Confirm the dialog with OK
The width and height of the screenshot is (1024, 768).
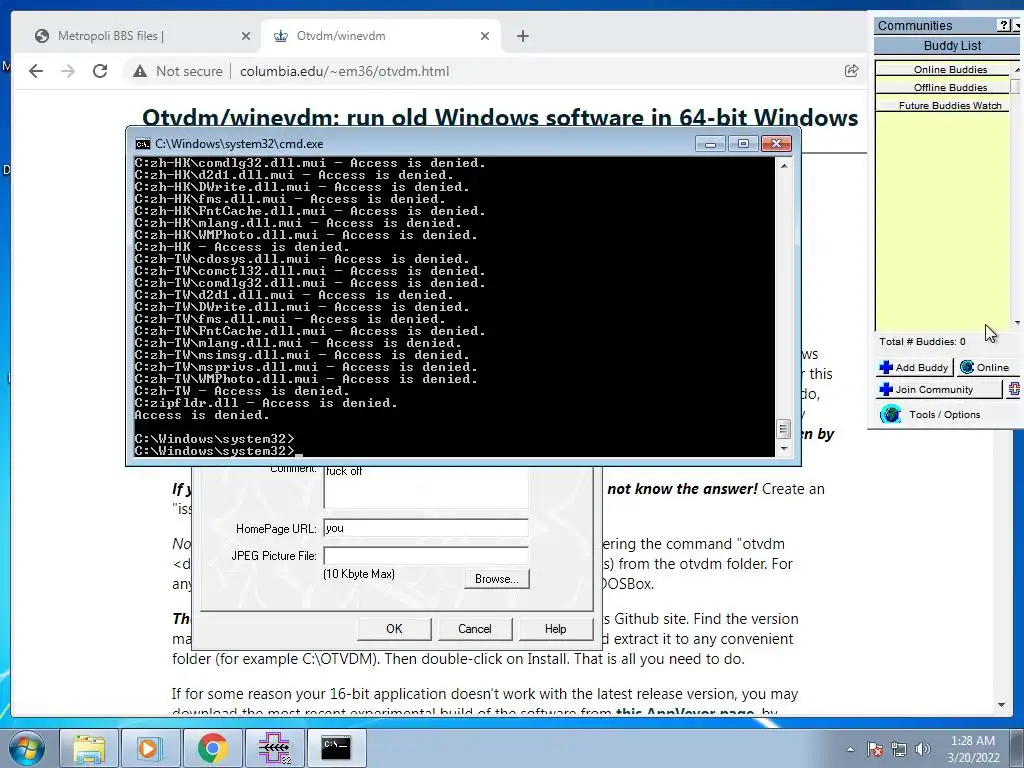tap(394, 629)
